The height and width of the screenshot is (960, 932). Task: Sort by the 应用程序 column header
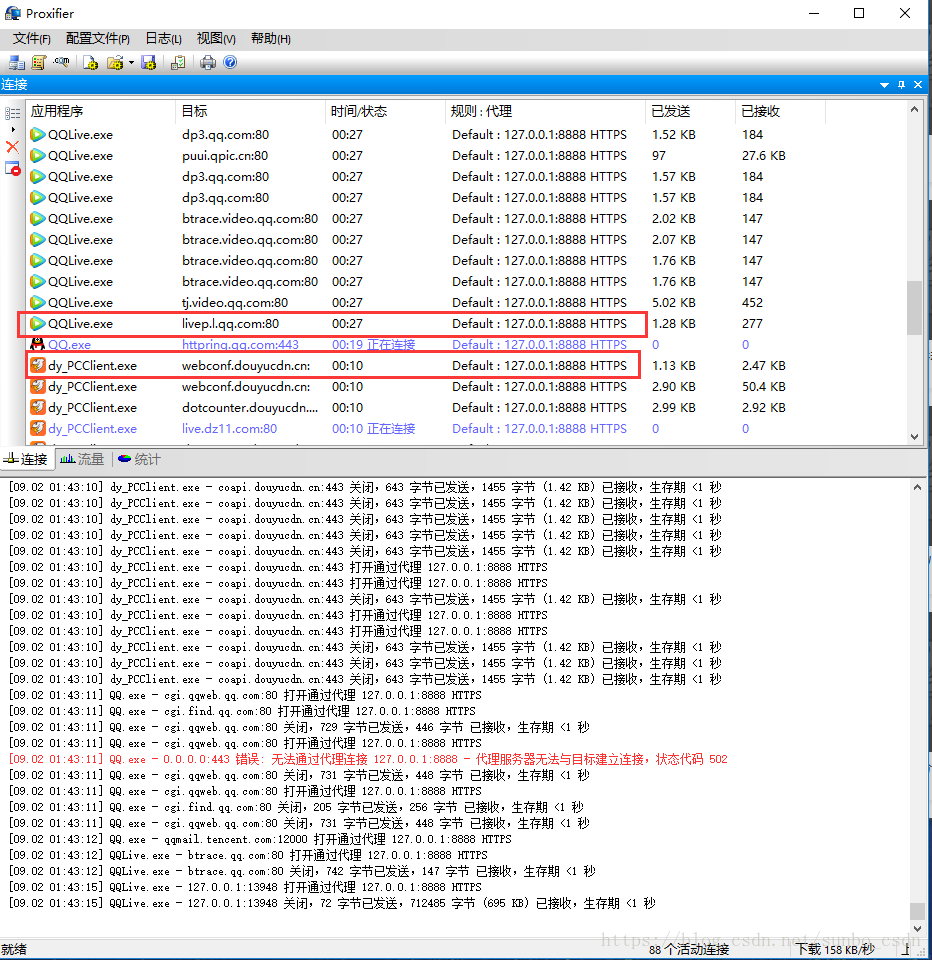point(101,111)
